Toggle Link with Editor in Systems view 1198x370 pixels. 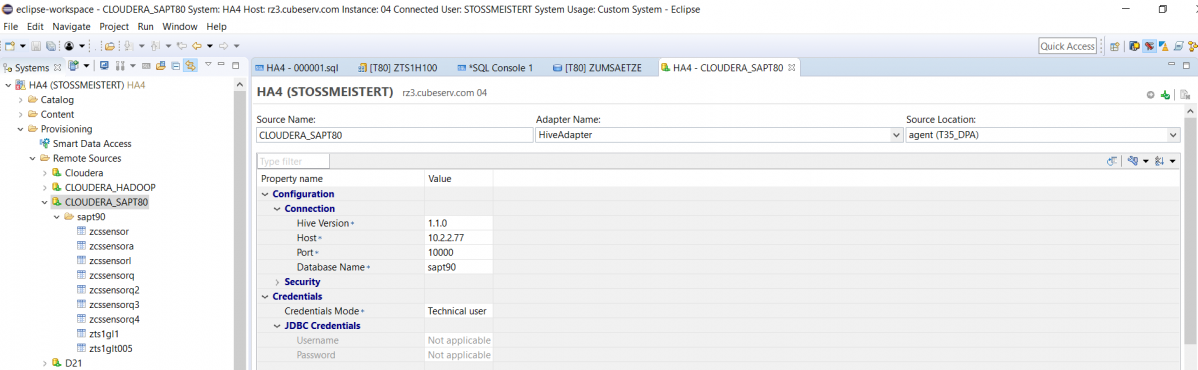click(190, 66)
